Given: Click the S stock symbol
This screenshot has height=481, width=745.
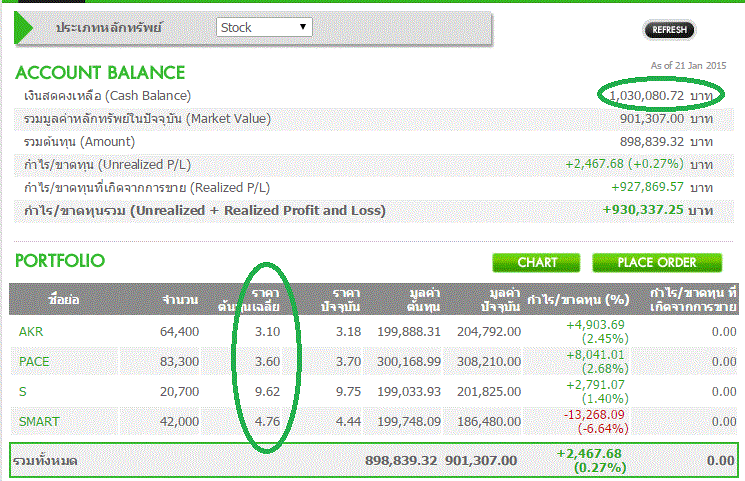Looking at the screenshot, I should (x=22, y=391).
